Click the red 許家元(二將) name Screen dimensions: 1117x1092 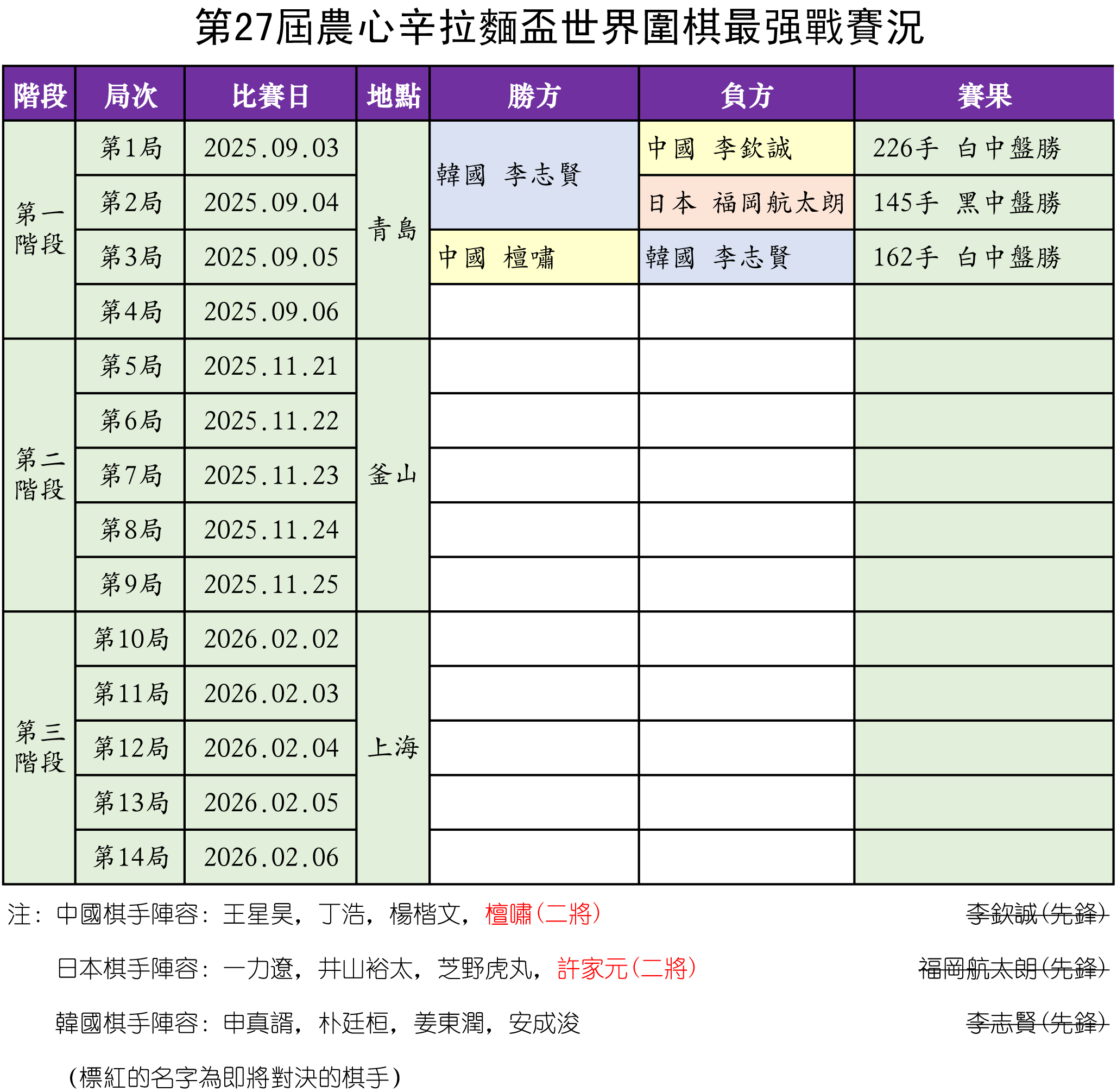pos(627,969)
